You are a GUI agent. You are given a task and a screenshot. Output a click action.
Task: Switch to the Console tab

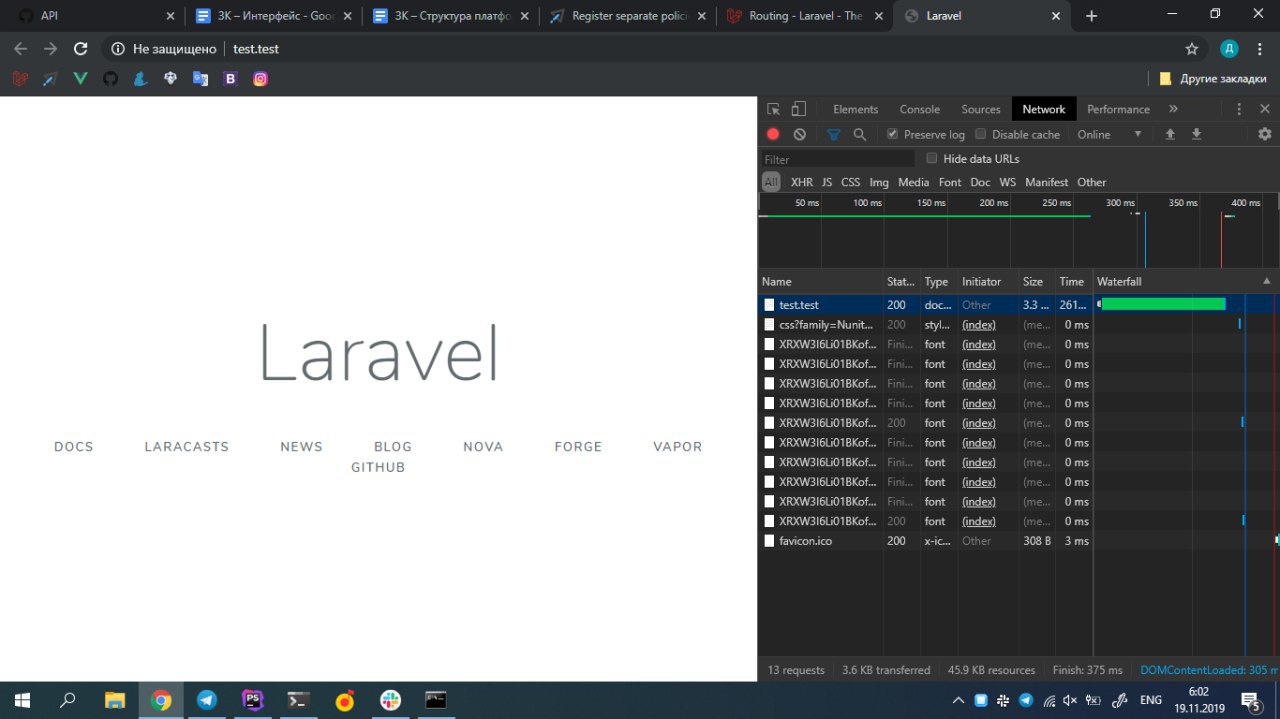919,109
